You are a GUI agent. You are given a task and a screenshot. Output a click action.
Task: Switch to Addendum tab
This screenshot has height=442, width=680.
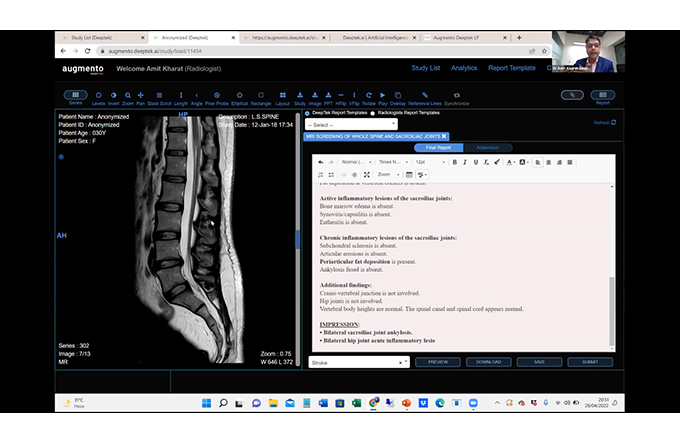pos(487,148)
